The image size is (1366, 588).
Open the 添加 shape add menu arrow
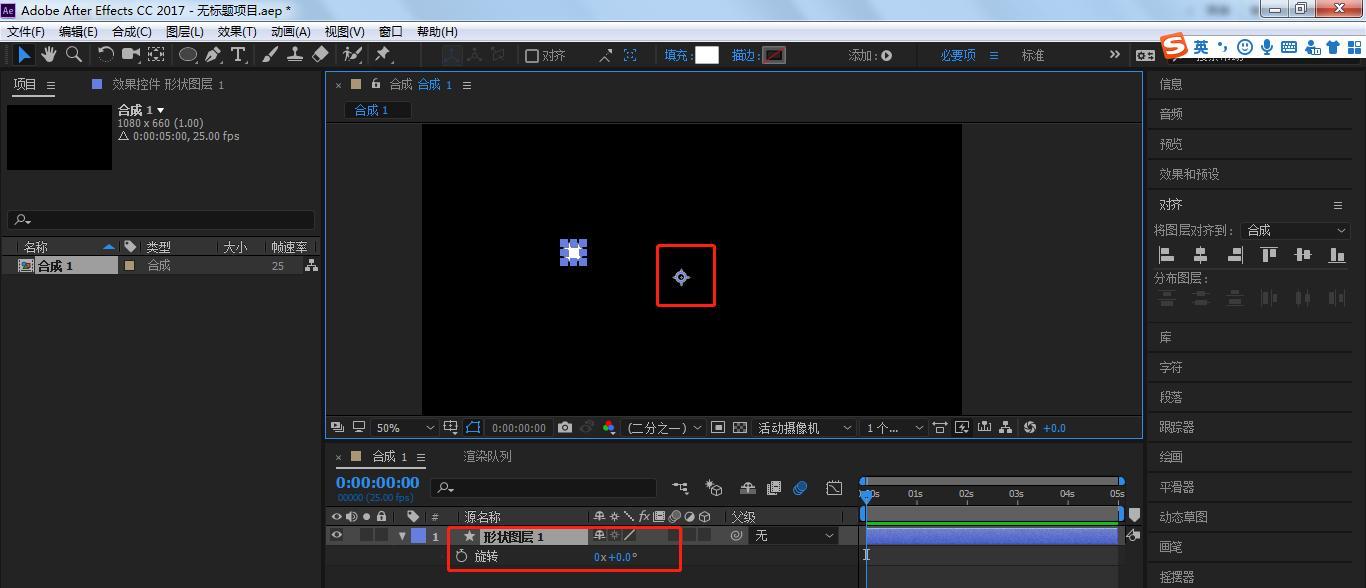tap(886, 56)
